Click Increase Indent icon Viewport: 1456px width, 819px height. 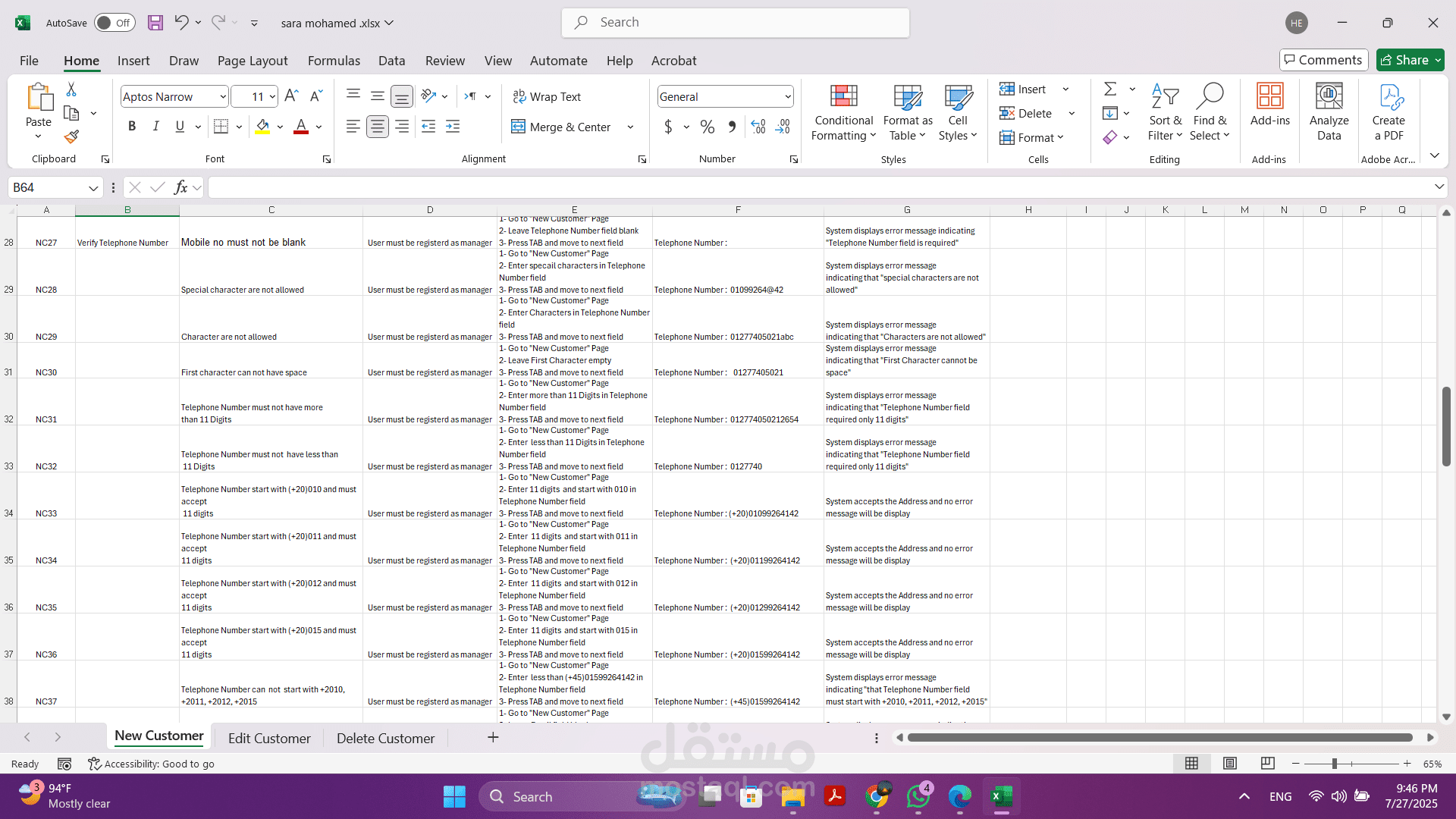[x=453, y=127]
